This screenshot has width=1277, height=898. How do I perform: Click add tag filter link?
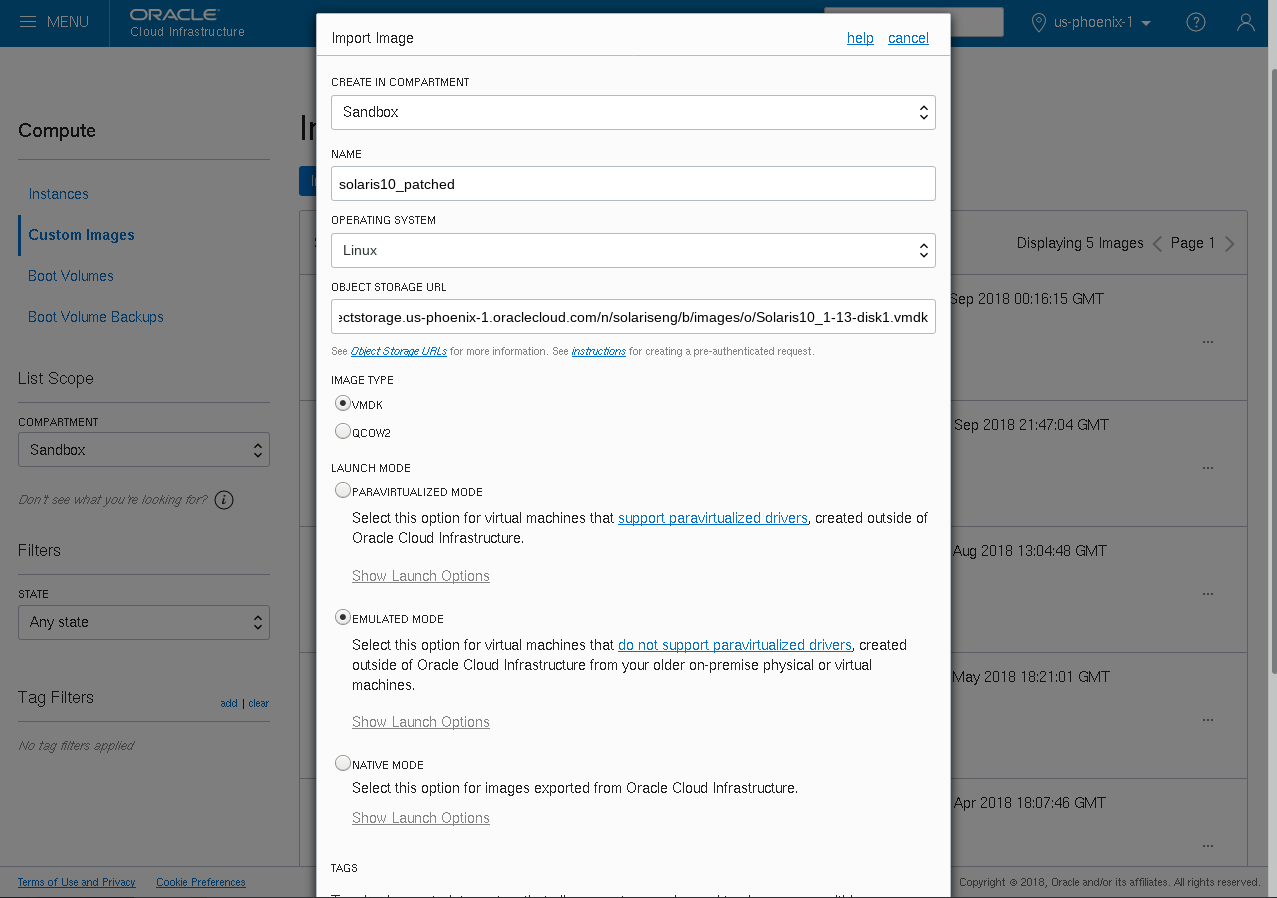pyautogui.click(x=229, y=704)
